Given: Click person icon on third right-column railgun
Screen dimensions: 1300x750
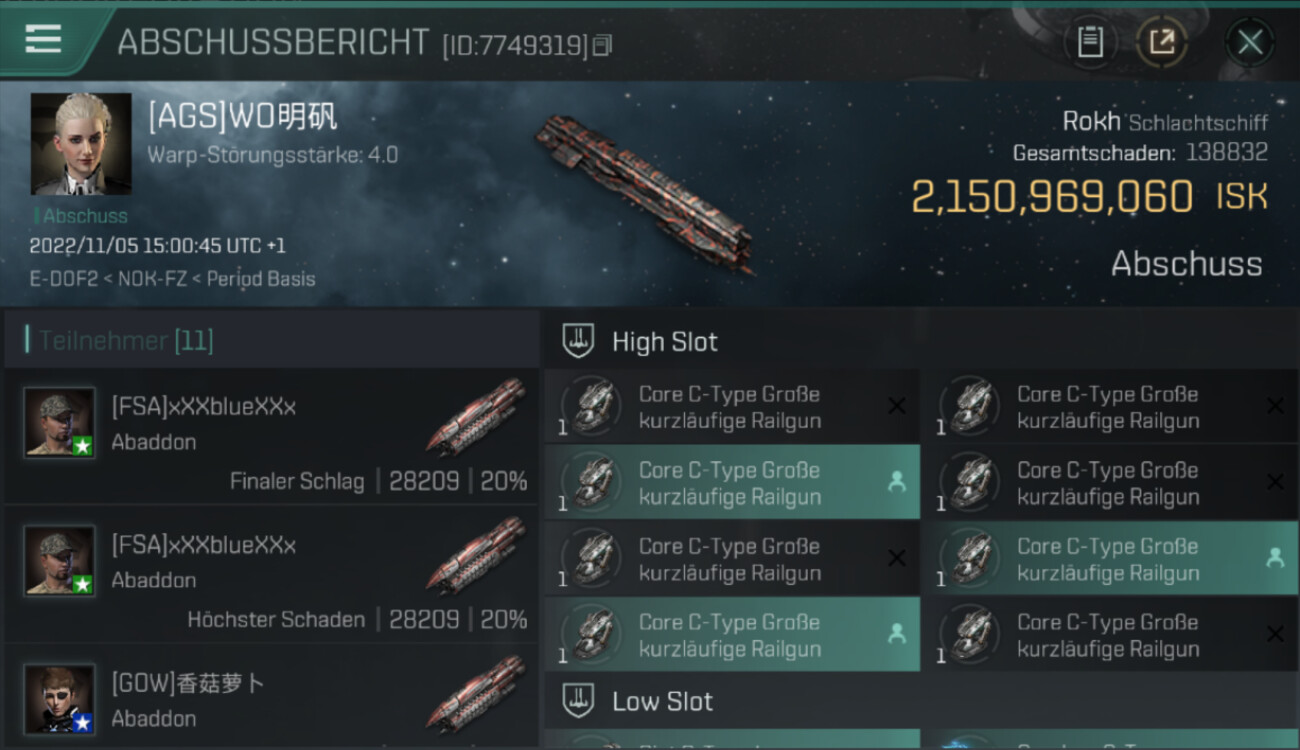Looking at the screenshot, I should pos(1275,558).
